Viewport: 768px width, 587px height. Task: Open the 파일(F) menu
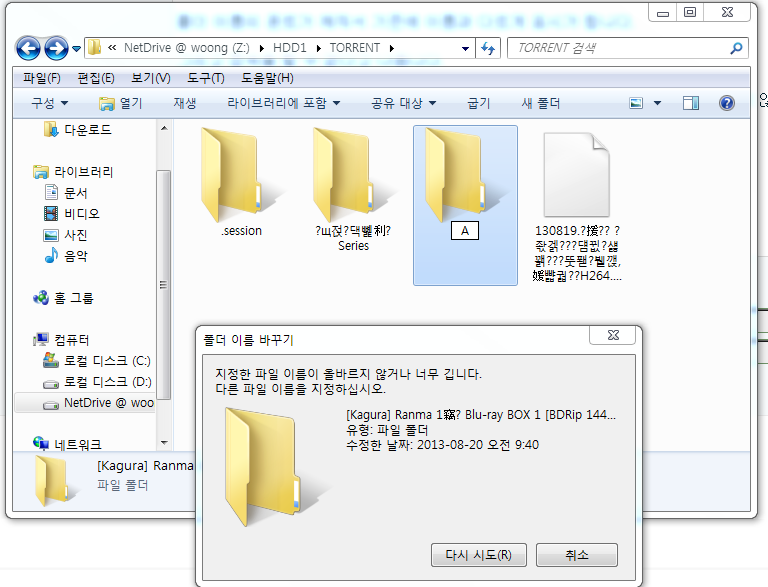[42, 78]
